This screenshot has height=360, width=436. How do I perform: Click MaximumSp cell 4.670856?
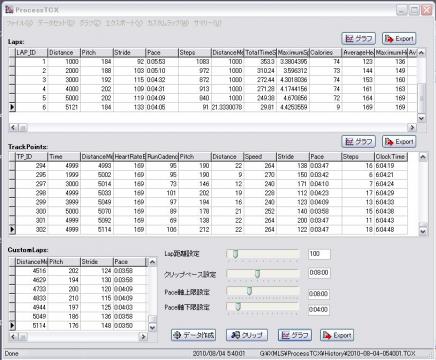click(293, 98)
